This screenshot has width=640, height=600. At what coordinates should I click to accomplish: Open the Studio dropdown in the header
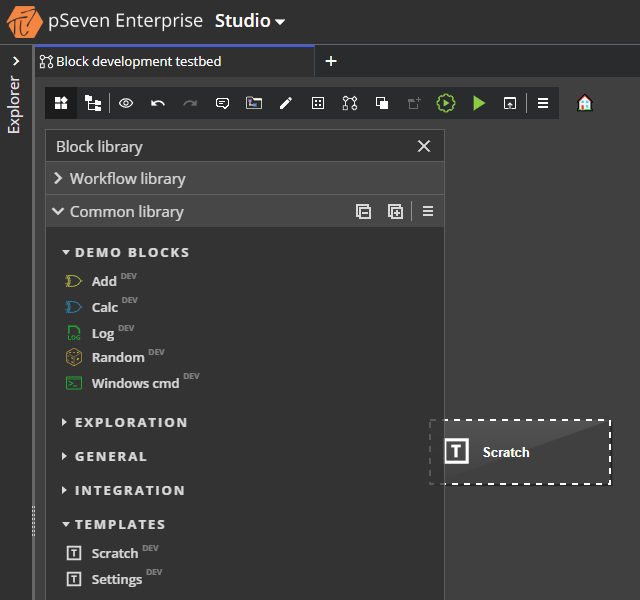250,21
